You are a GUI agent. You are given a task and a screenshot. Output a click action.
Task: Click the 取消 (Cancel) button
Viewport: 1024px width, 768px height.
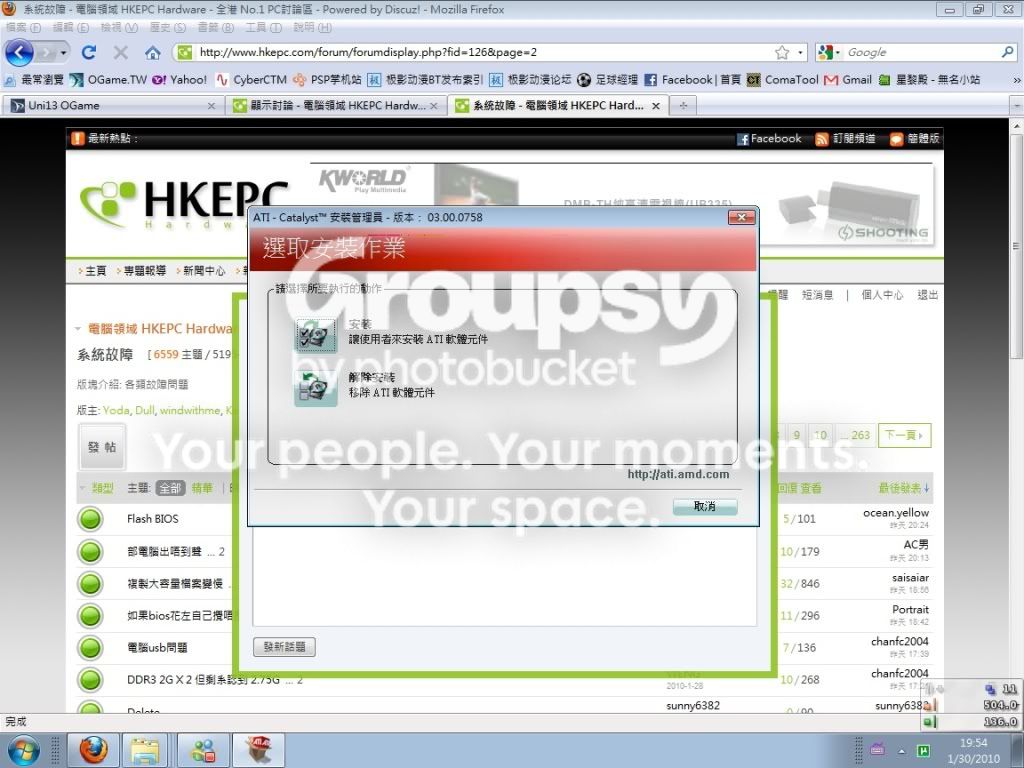[x=705, y=506]
